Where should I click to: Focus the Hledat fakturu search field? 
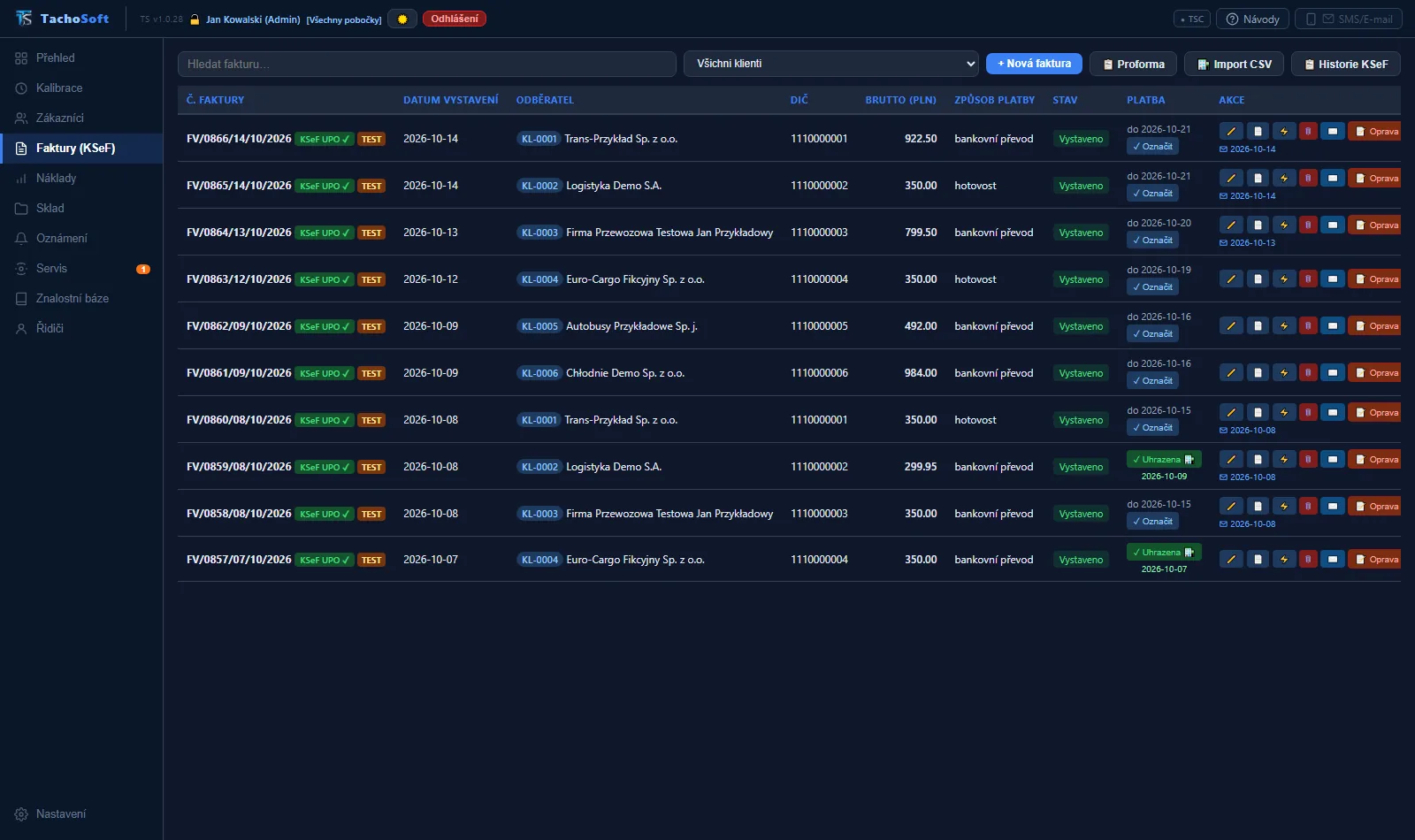(427, 64)
